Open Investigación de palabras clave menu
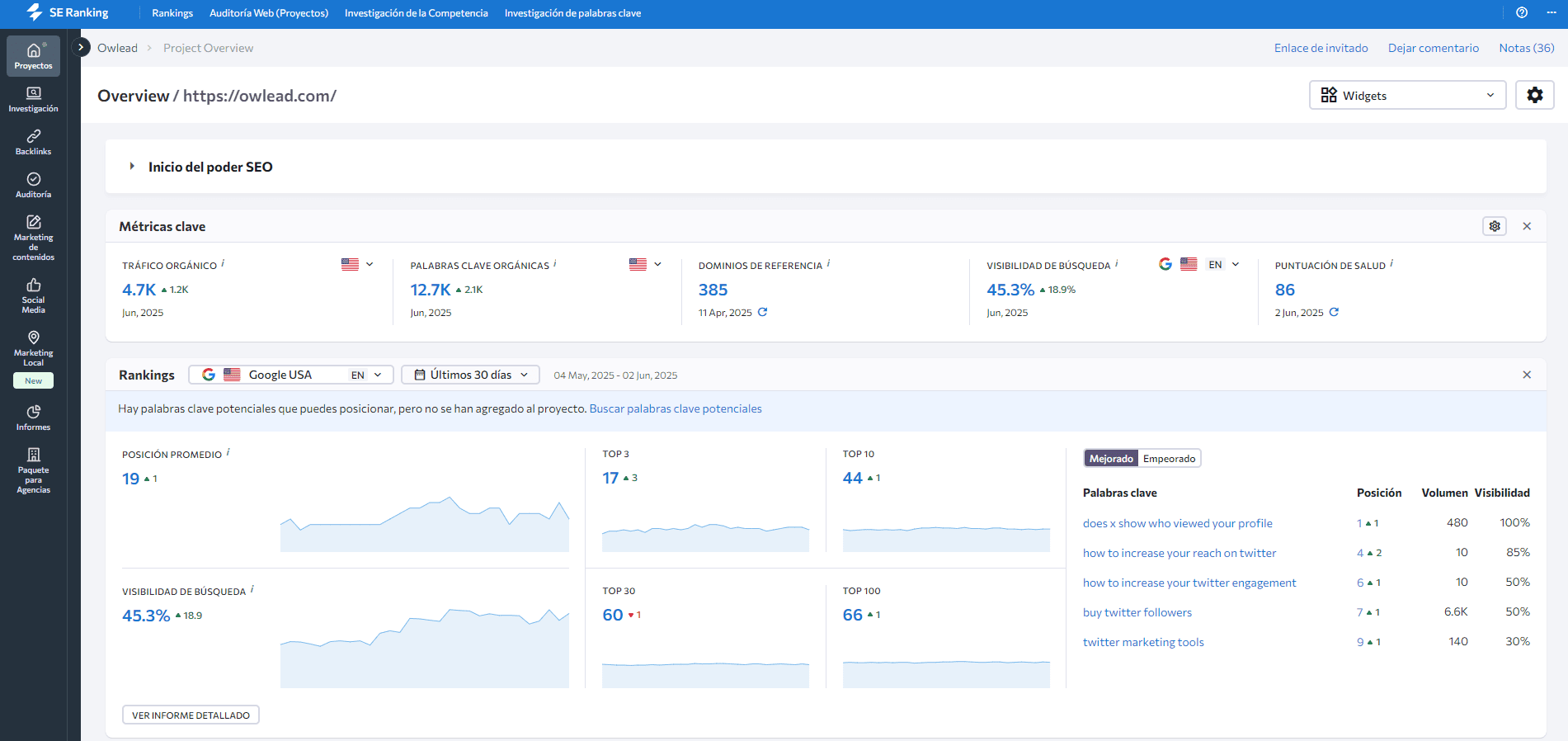This screenshot has height=741, width=1568. point(572,12)
